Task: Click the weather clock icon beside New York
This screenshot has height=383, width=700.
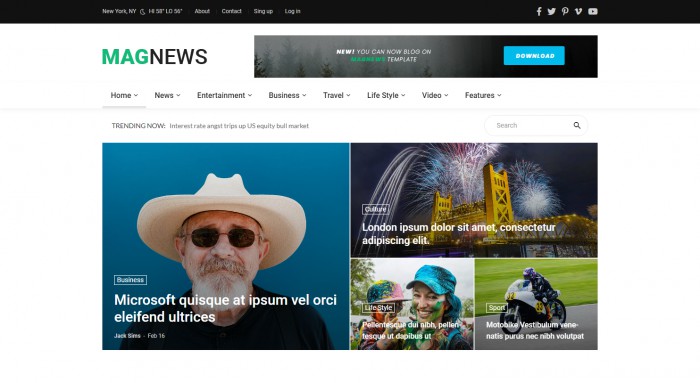Action: (x=142, y=12)
